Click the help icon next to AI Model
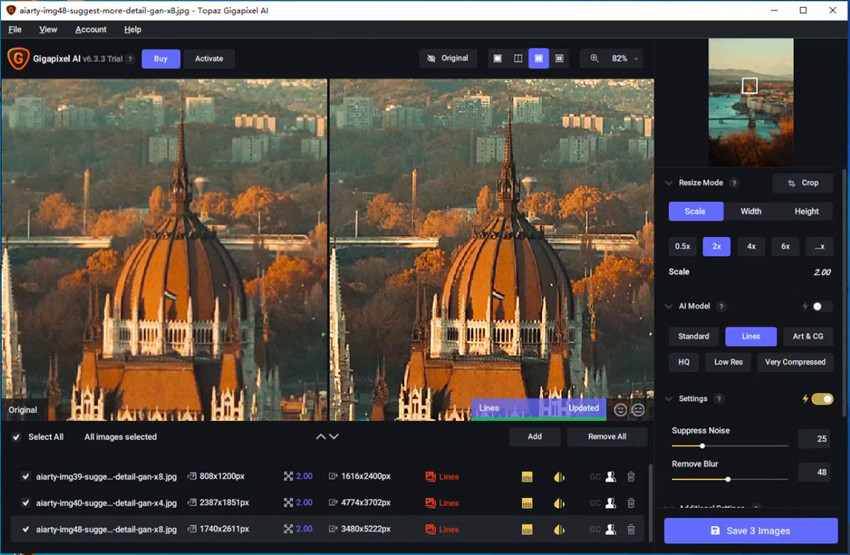Image resolution: width=850 pixels, height=555 pixels. point(721,307)
